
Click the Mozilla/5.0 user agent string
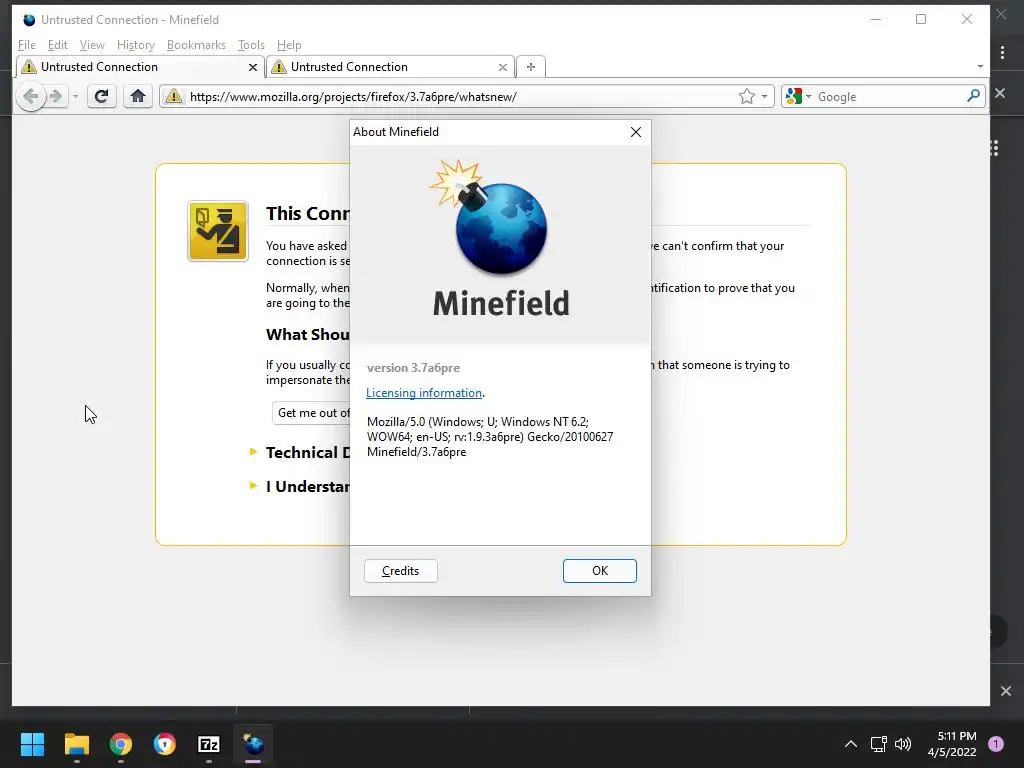(x=490, y=437)
